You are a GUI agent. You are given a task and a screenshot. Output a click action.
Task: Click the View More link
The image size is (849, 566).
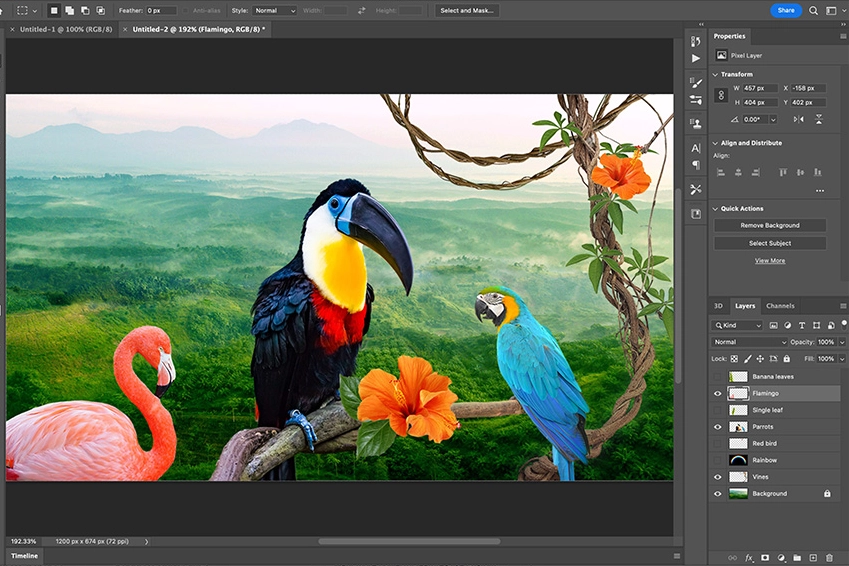click(x=769, y=260)
